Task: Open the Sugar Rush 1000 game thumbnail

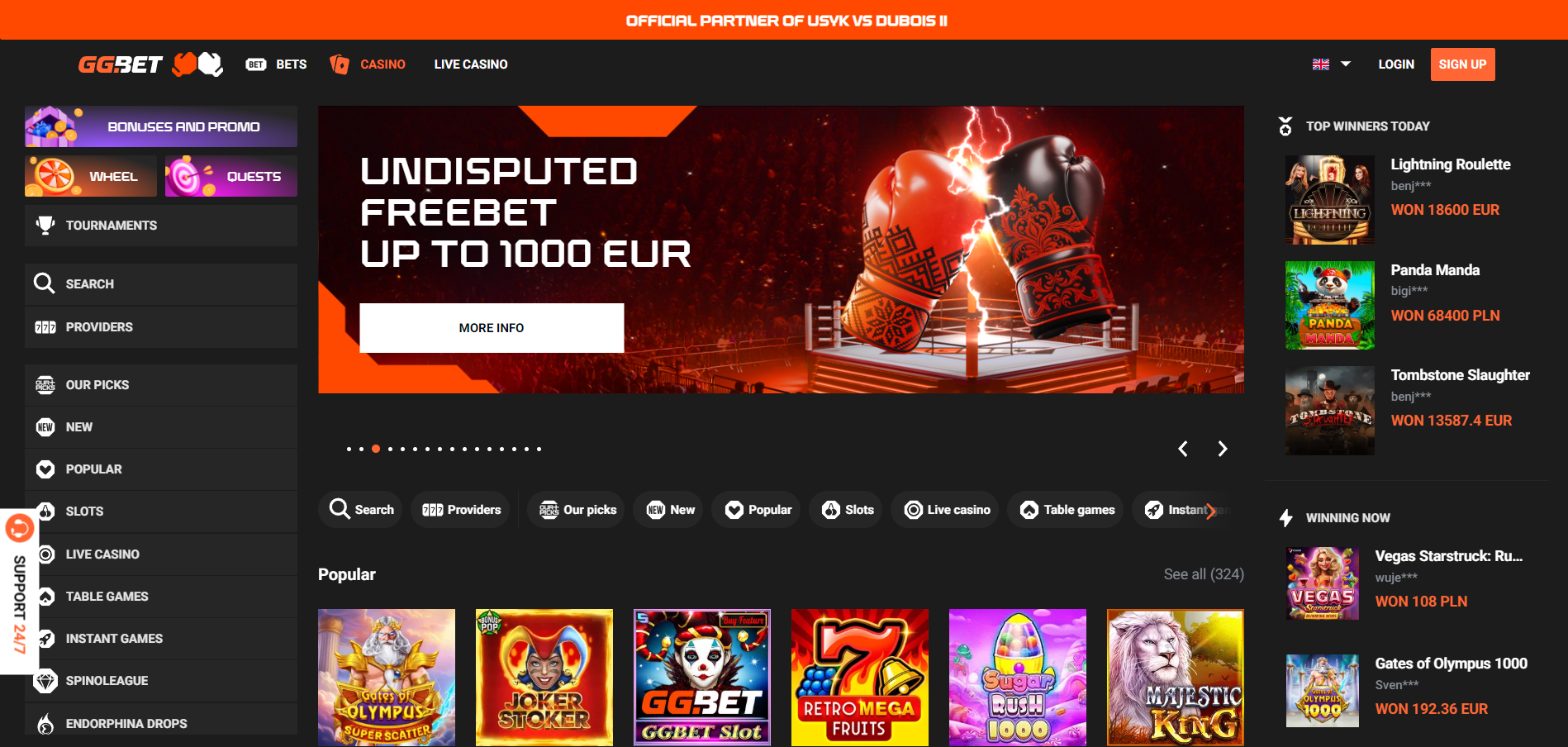Action: tap(1018, 678)
